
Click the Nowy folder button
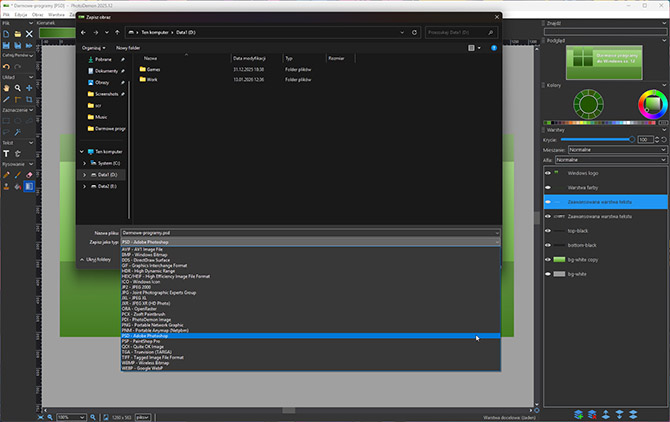pyautogui.click(x=128, y=47)
